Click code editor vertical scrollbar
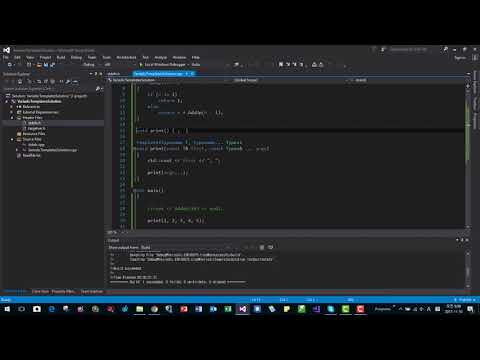 [x=468, y=157]
